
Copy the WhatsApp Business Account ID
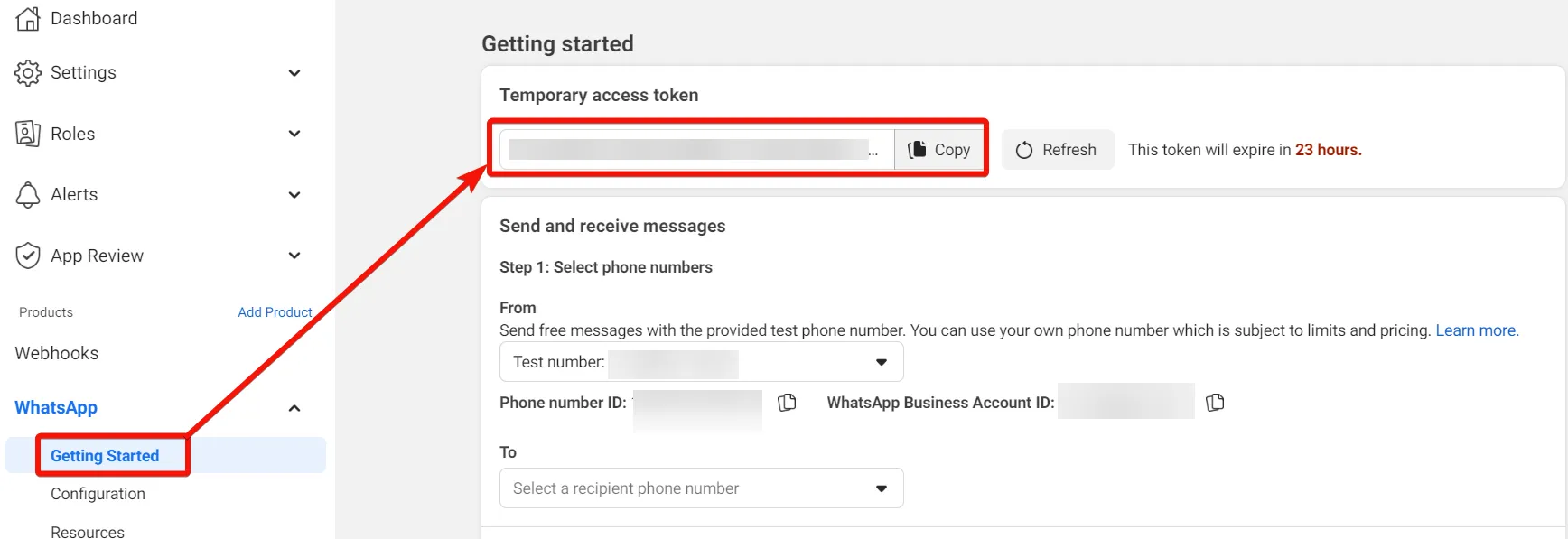[1216, 403]
